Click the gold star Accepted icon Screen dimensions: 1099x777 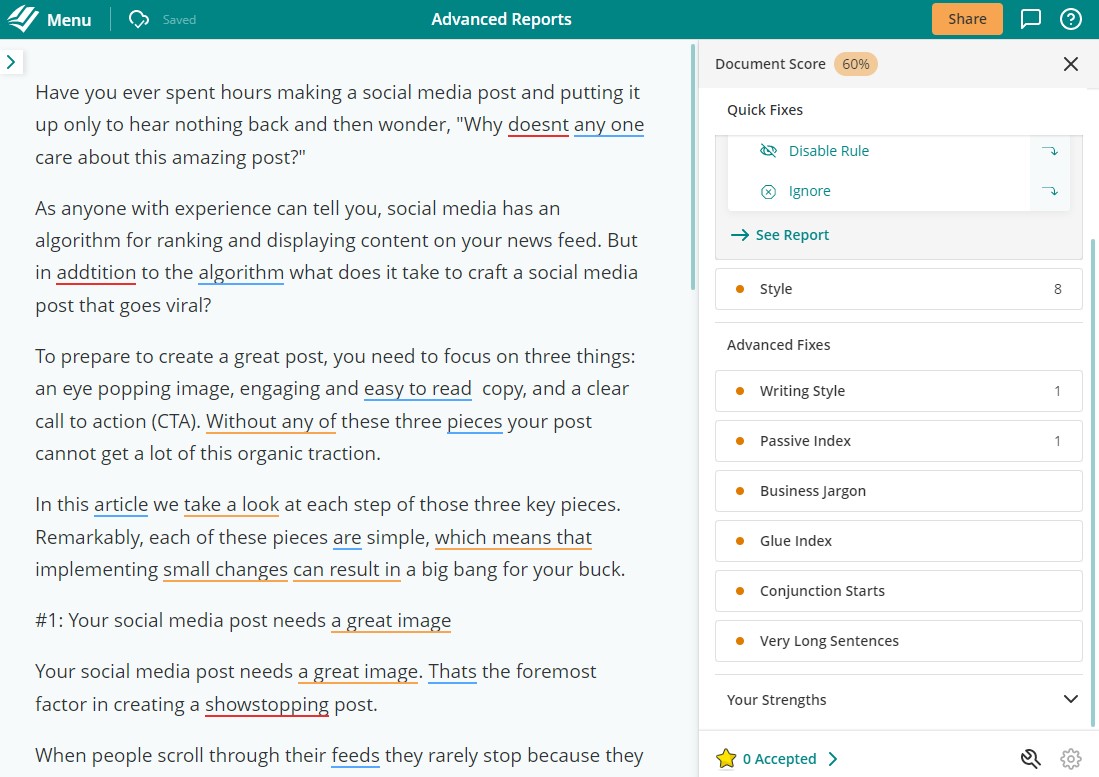(726, 758)
